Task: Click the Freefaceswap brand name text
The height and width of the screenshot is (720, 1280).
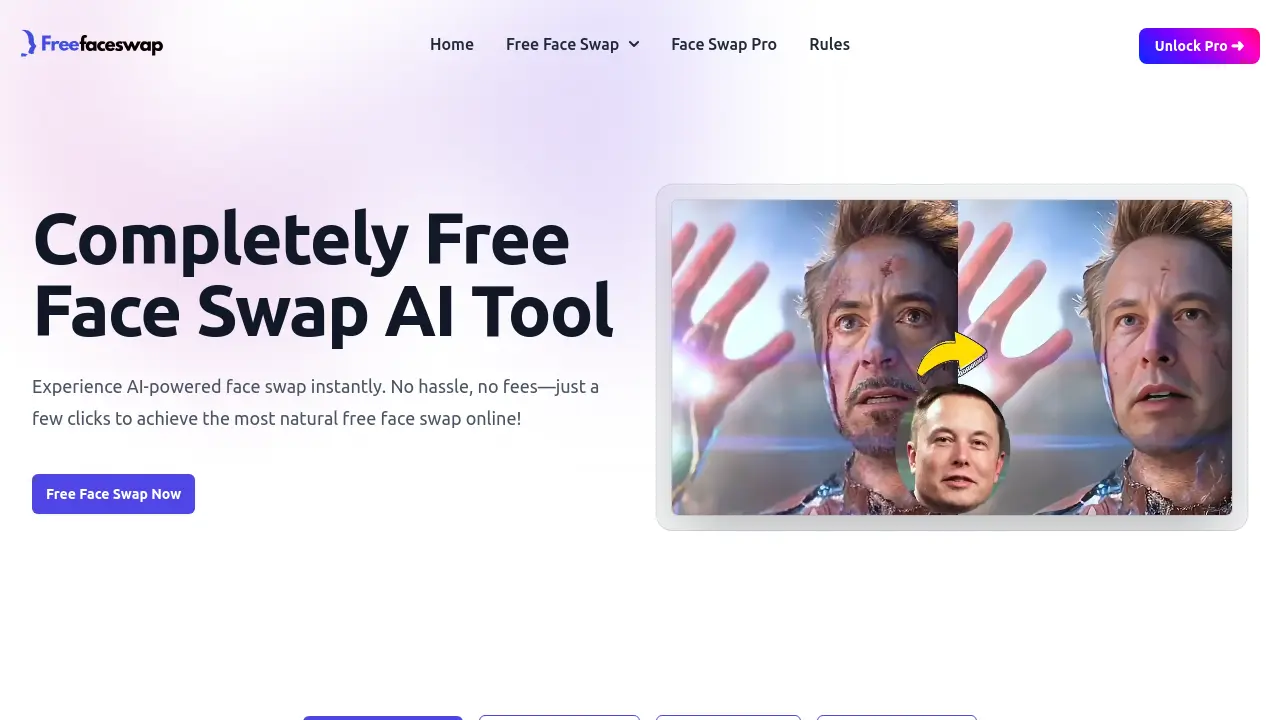Action: click(x=102, y=44)
